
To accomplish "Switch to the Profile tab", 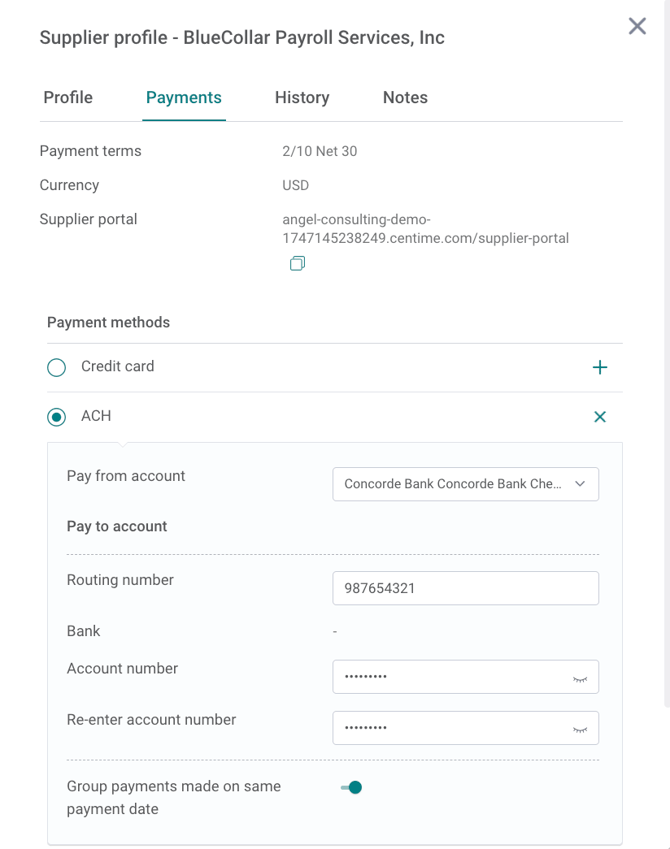I will 68,97.
